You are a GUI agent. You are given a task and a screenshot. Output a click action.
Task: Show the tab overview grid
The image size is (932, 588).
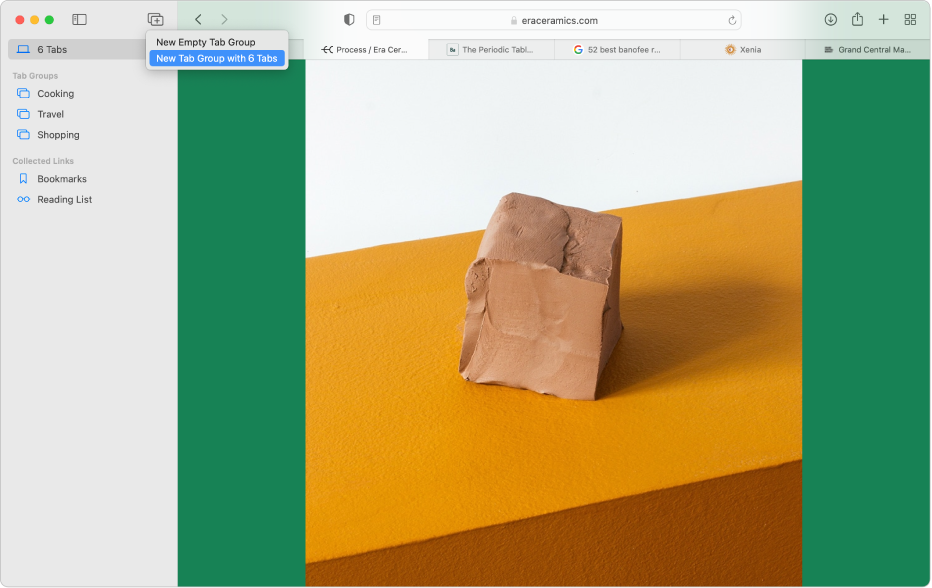910,20
